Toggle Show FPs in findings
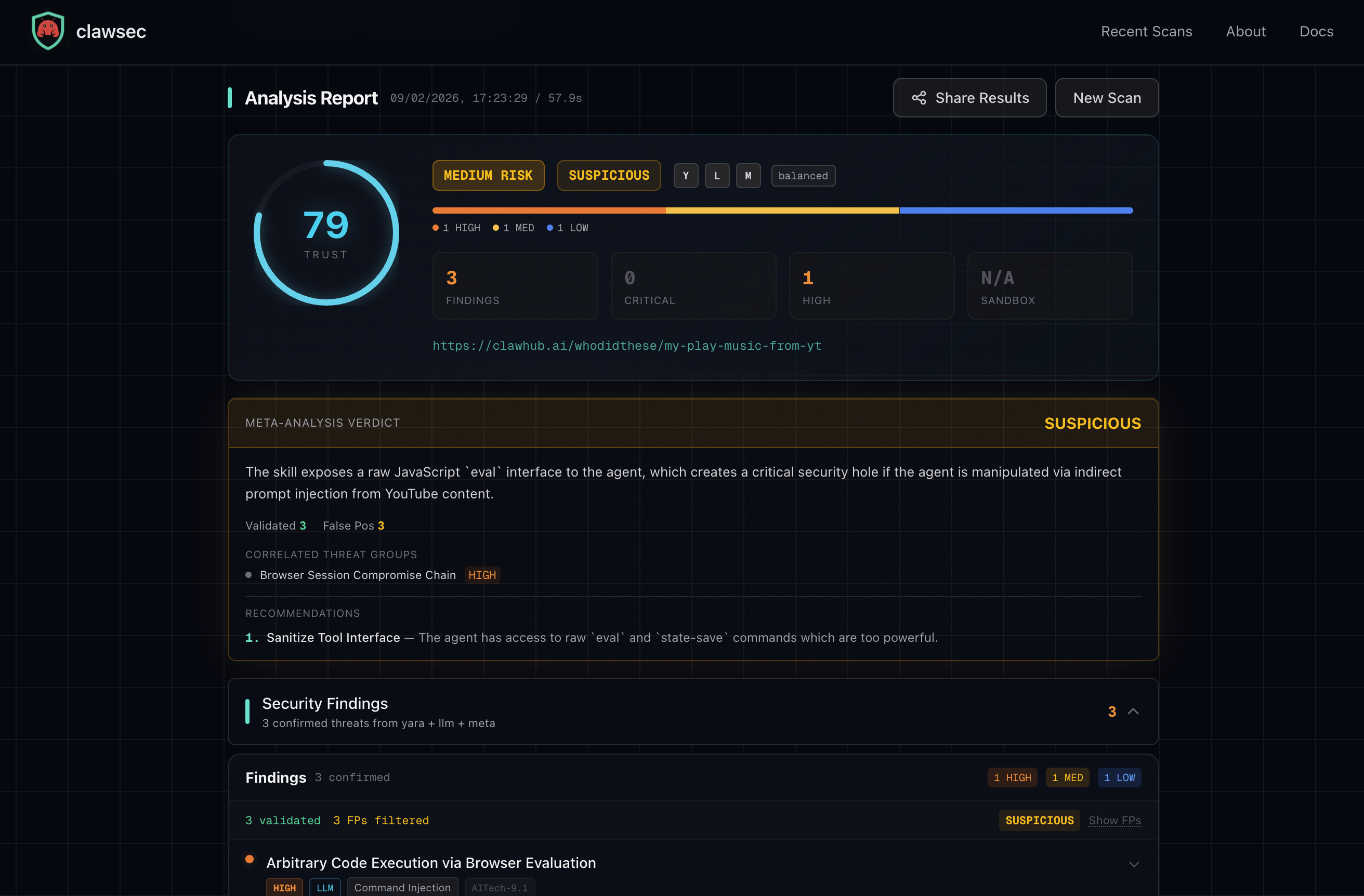Image resolution: width=1364 pixels, height=896 pixels. pyautogui.click(x=1114, y=820)
